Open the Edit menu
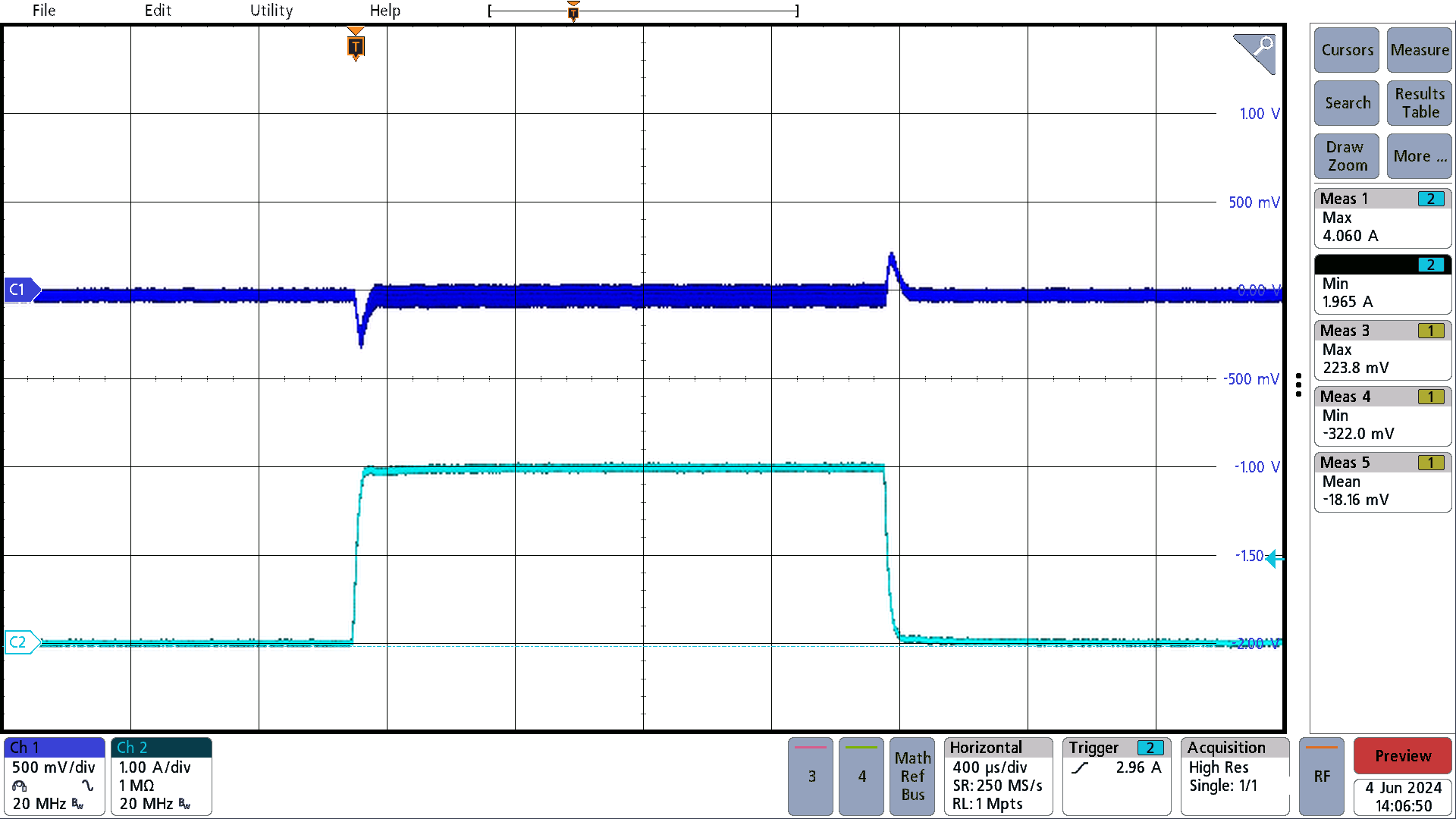The height and width of the screenshot is (819, 1456). tap(158, 11)
